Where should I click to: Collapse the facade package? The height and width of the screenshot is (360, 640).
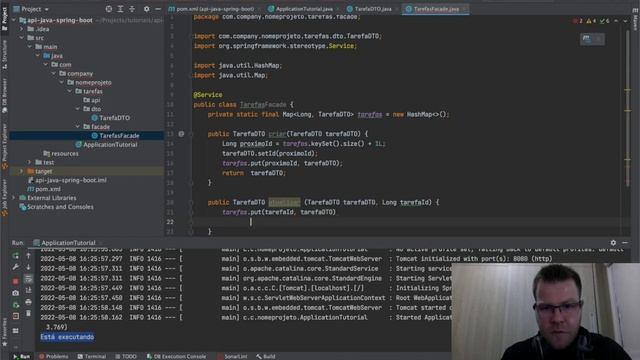(x=78, y=127)
